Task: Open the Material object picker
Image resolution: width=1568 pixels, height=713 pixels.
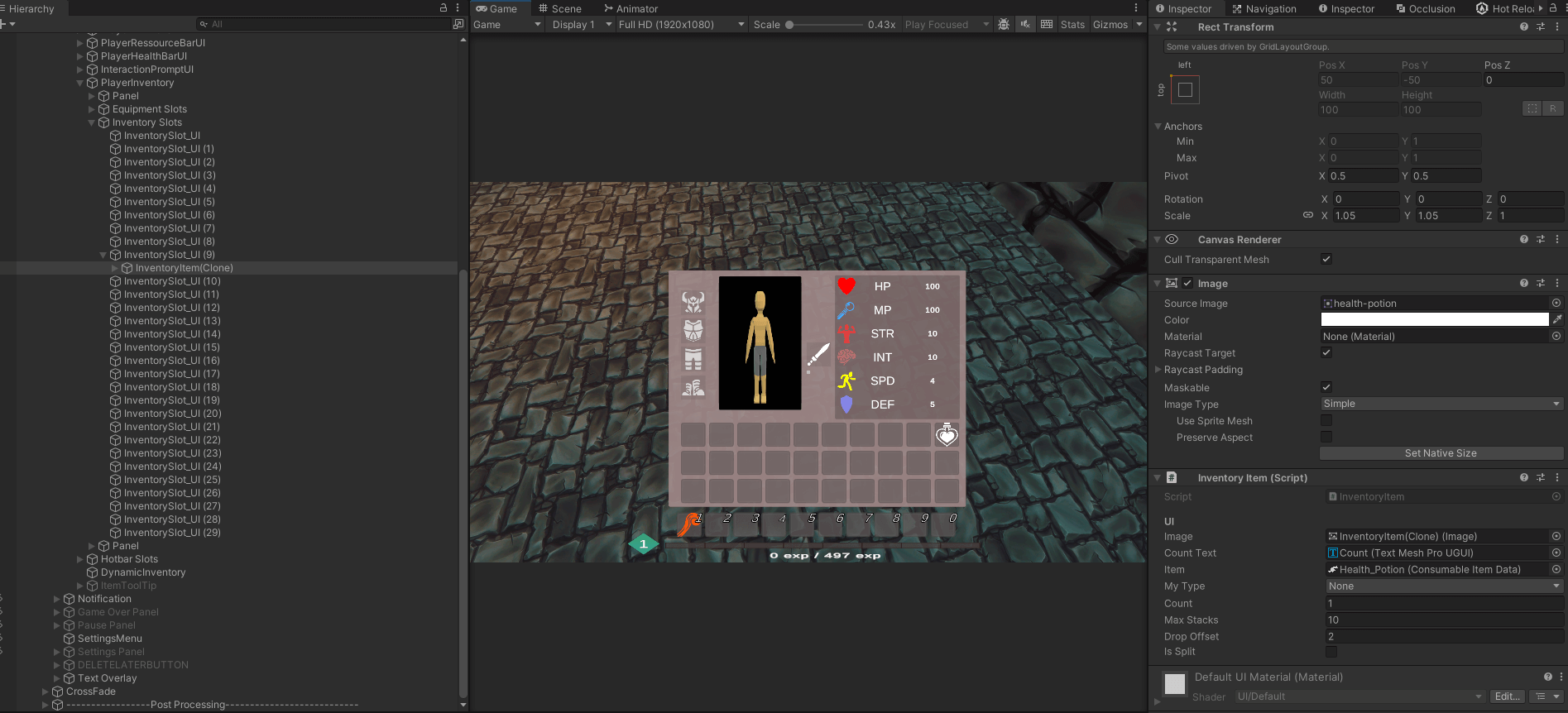Action: click(x=1556, y=336)
